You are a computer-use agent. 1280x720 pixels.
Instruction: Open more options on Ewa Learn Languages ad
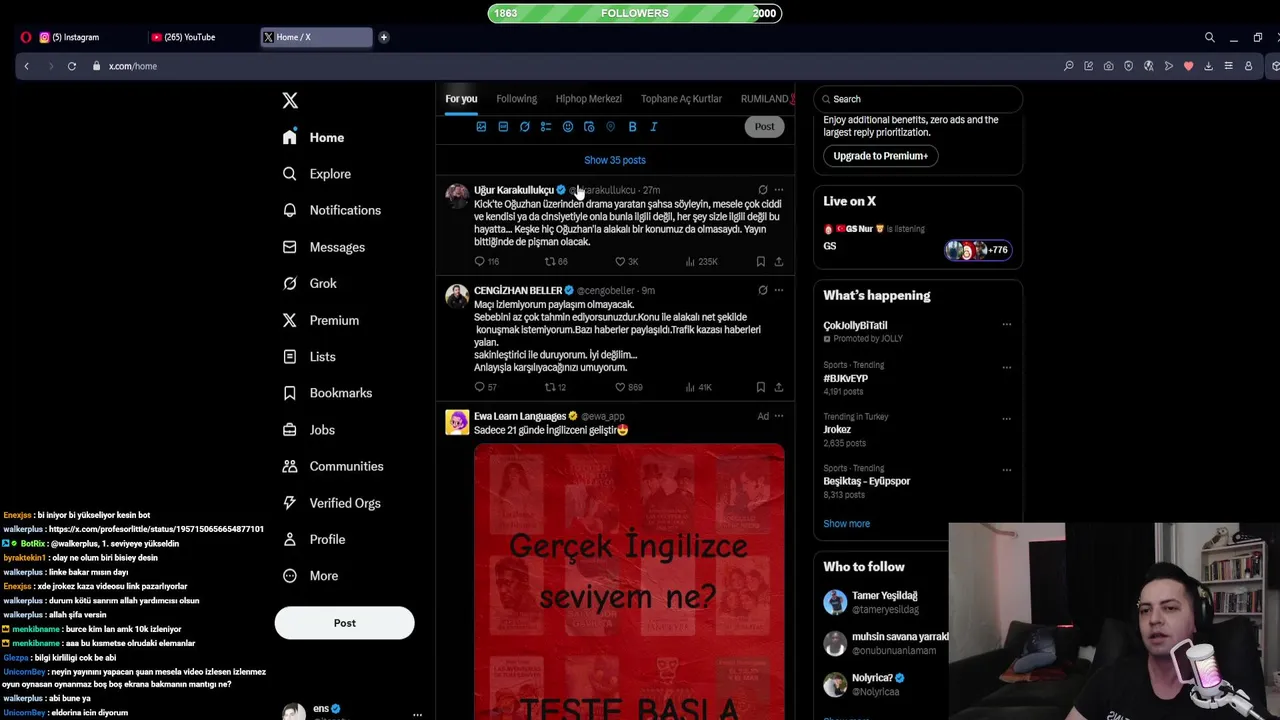coord(779,416)
